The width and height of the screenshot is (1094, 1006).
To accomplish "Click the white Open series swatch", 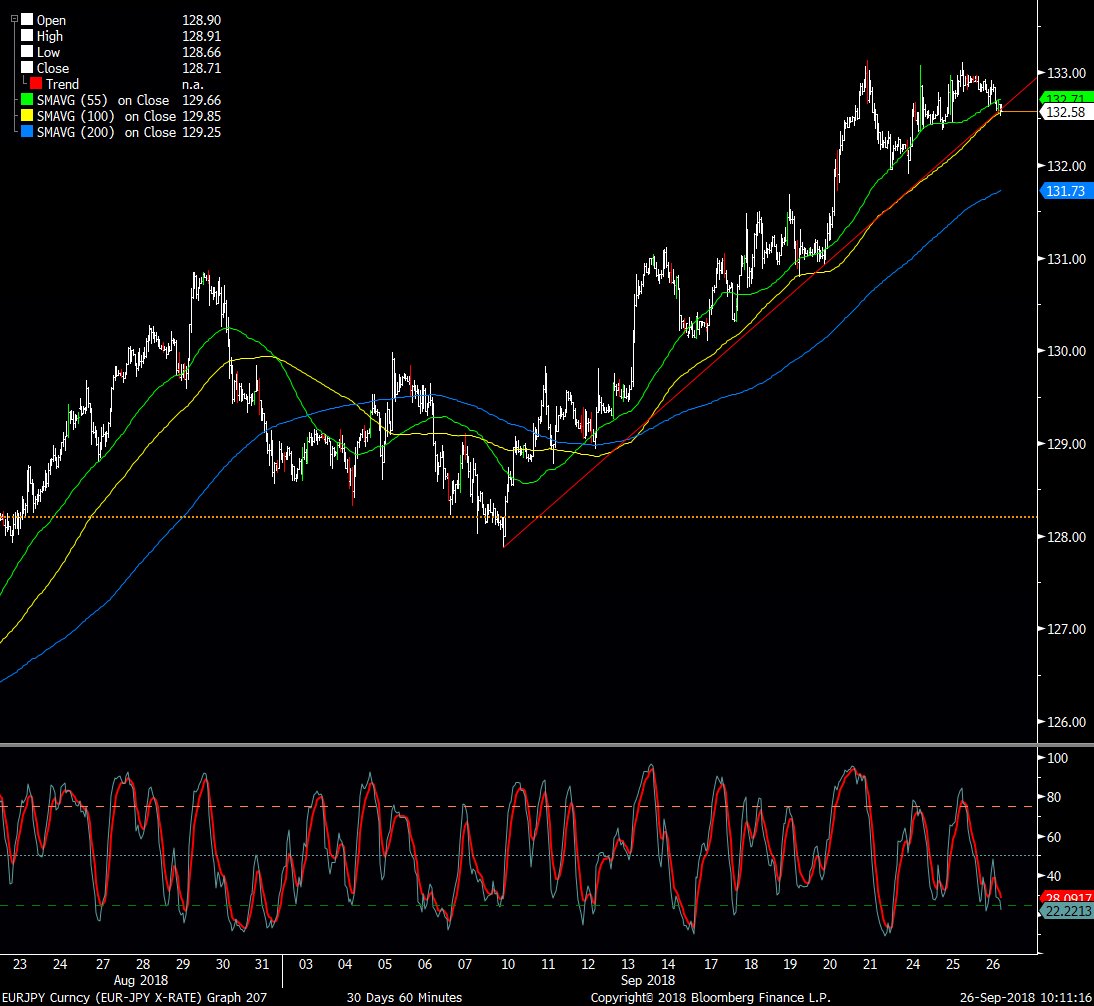I will pos(26,20).
